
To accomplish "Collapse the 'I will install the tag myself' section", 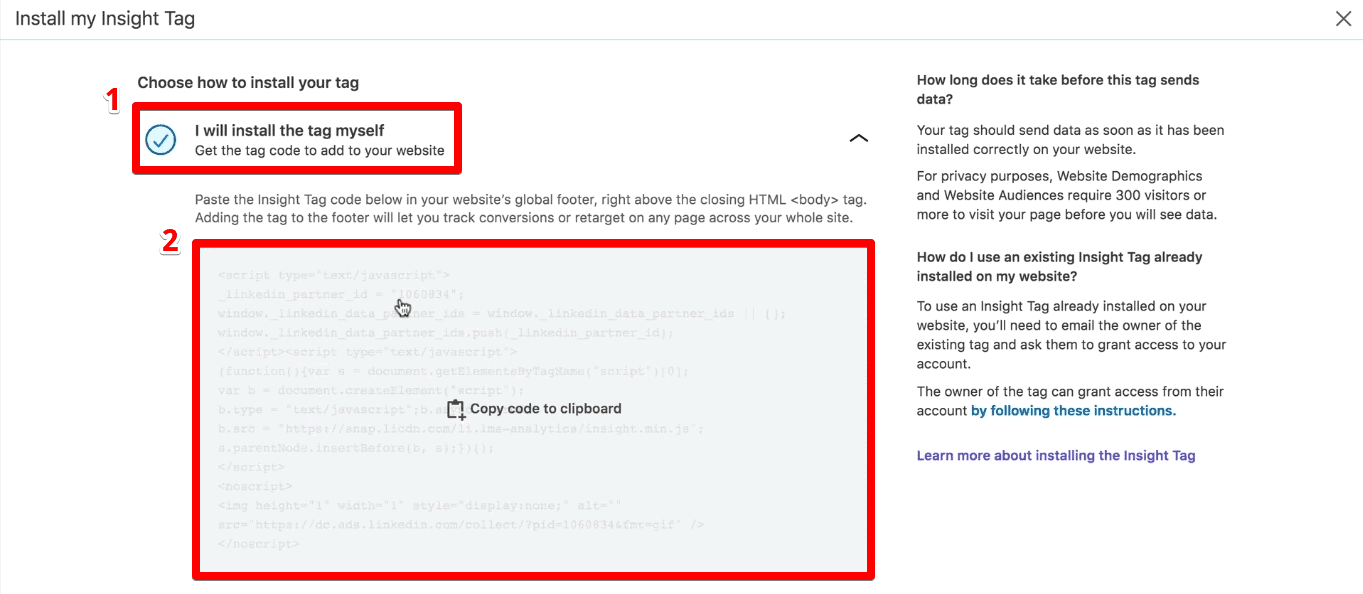I will tap(858, 138).
